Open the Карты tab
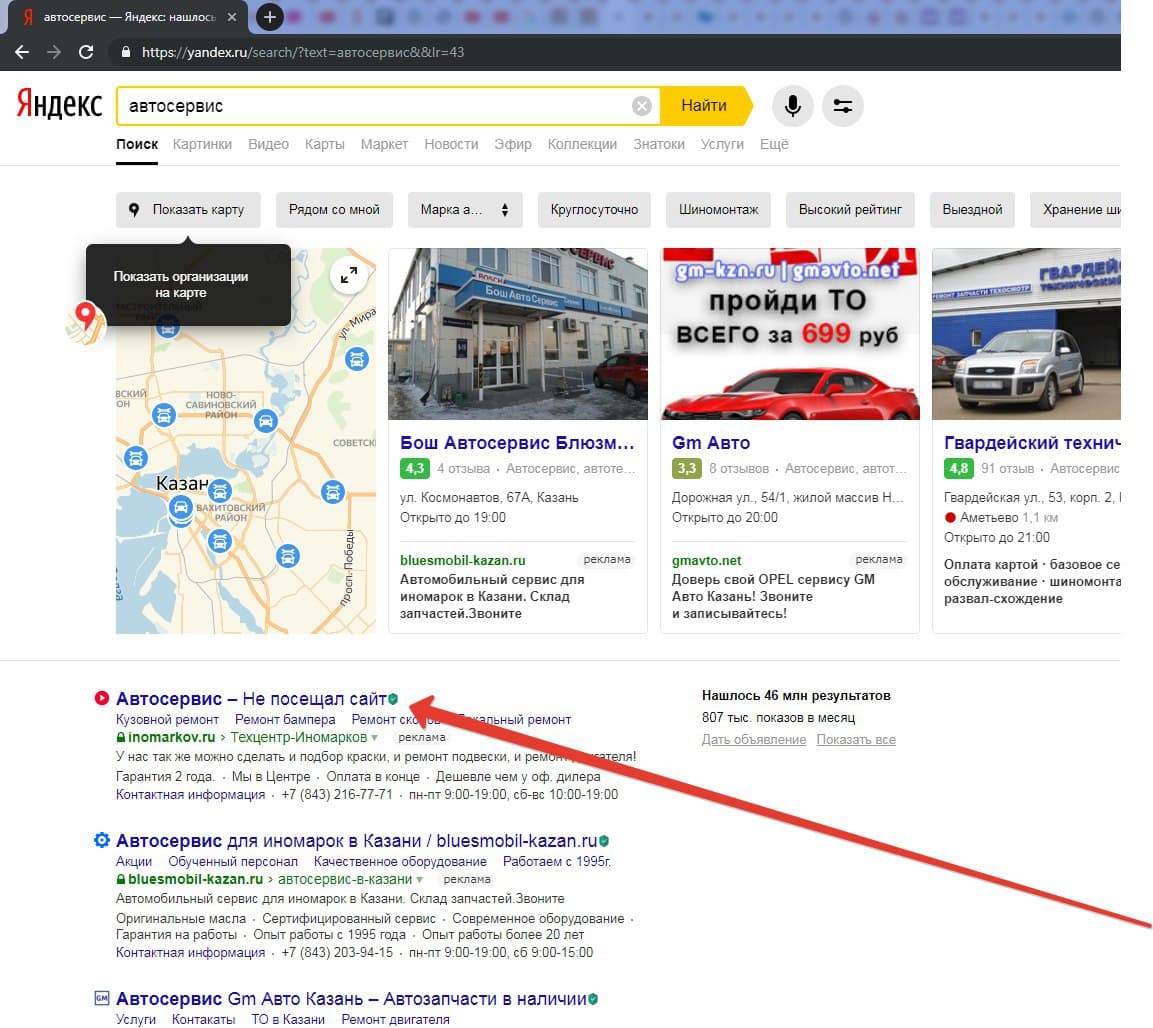Viewport: 1153px width, 1028px height. 324,144
